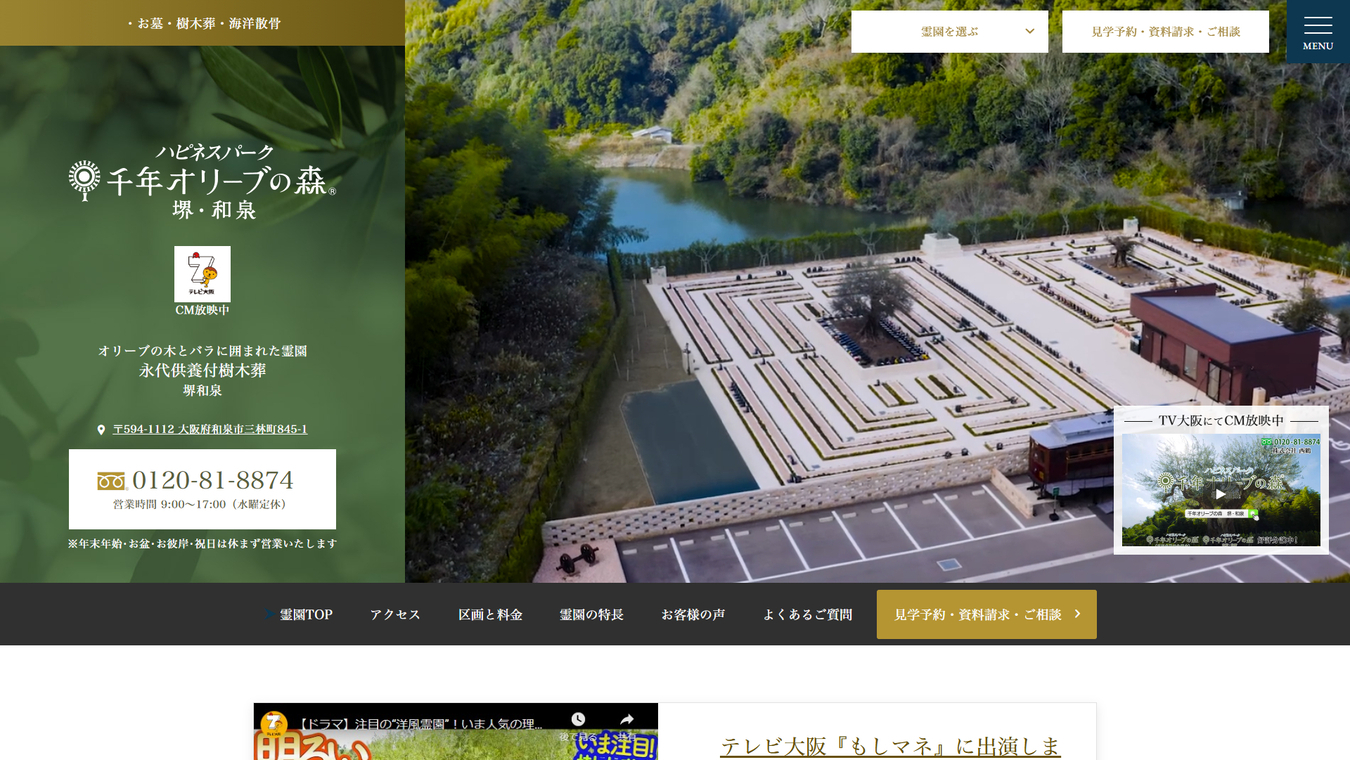
Task: Open the 霊園の特長 nav item
Action: (x=591, y=614)
